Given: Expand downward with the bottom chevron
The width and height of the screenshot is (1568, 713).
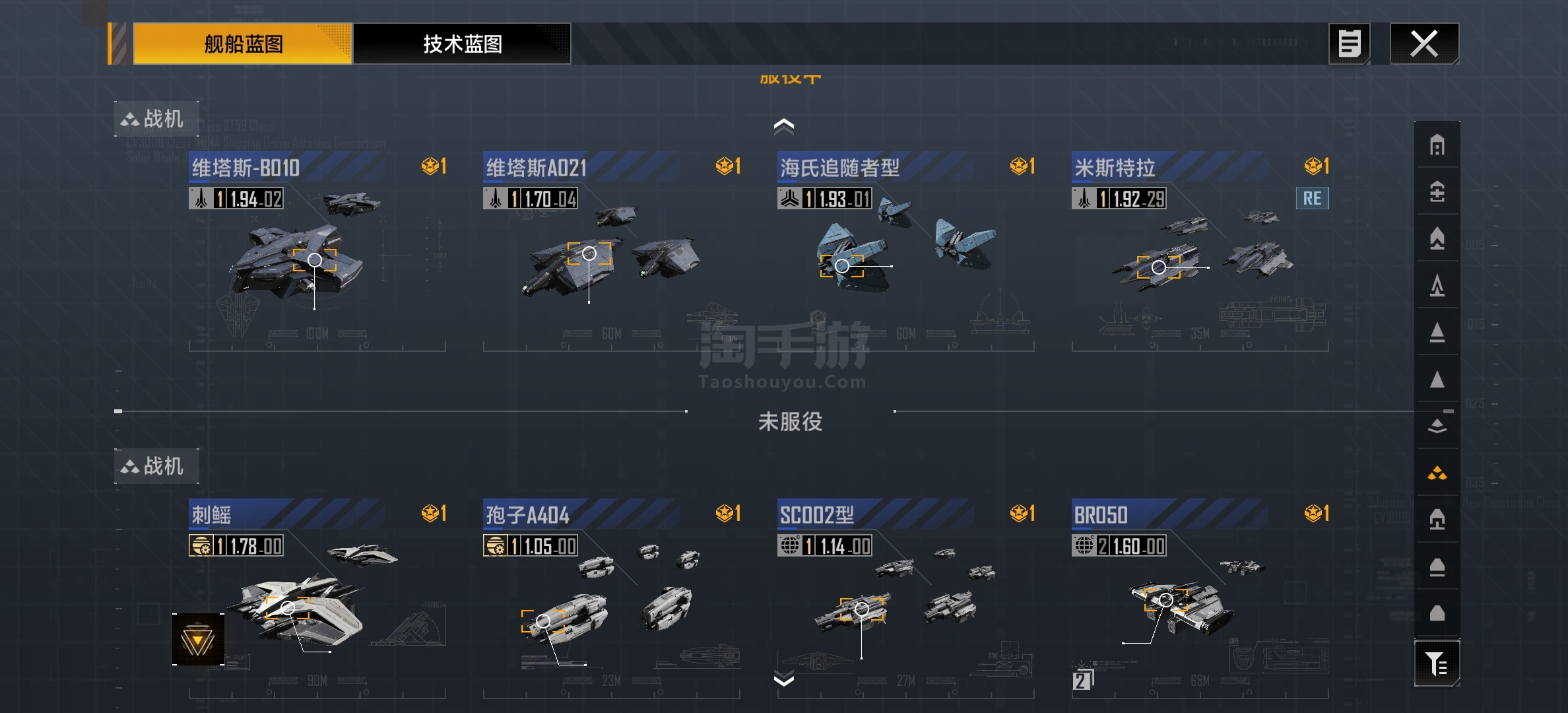Looking at the screenshot, I should click(783, 679).
